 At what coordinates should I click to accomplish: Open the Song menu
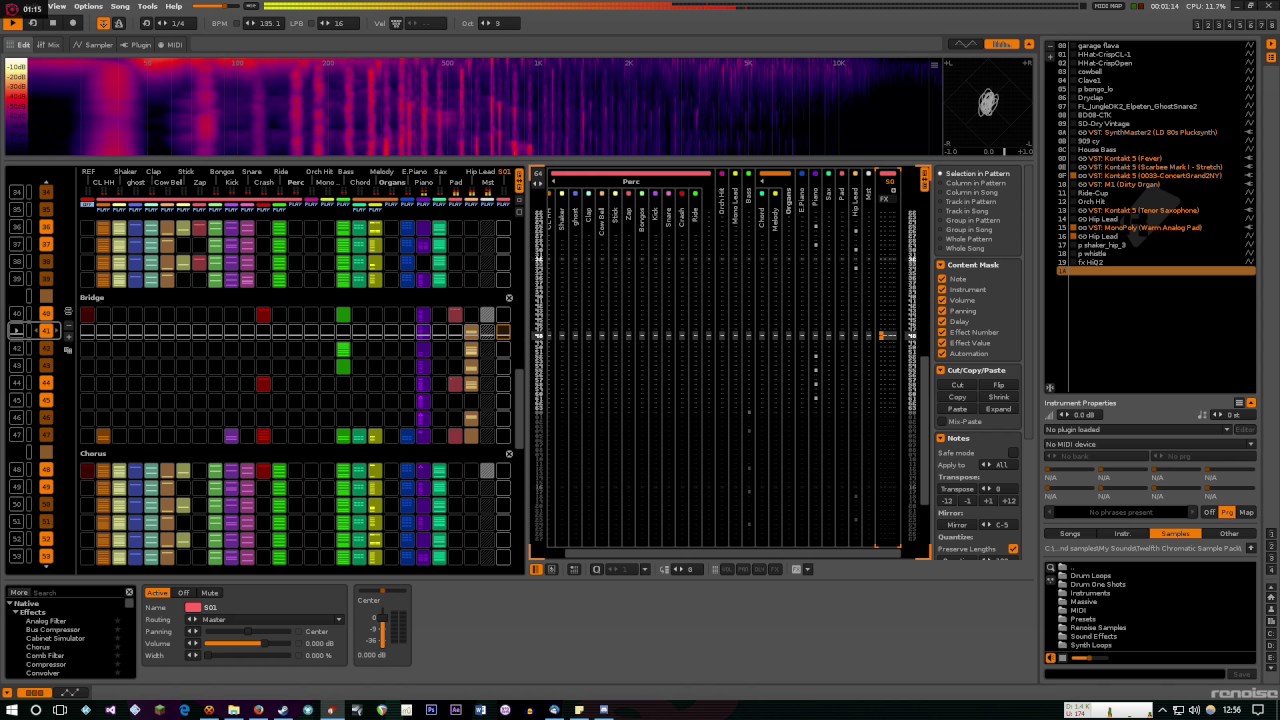120,6
